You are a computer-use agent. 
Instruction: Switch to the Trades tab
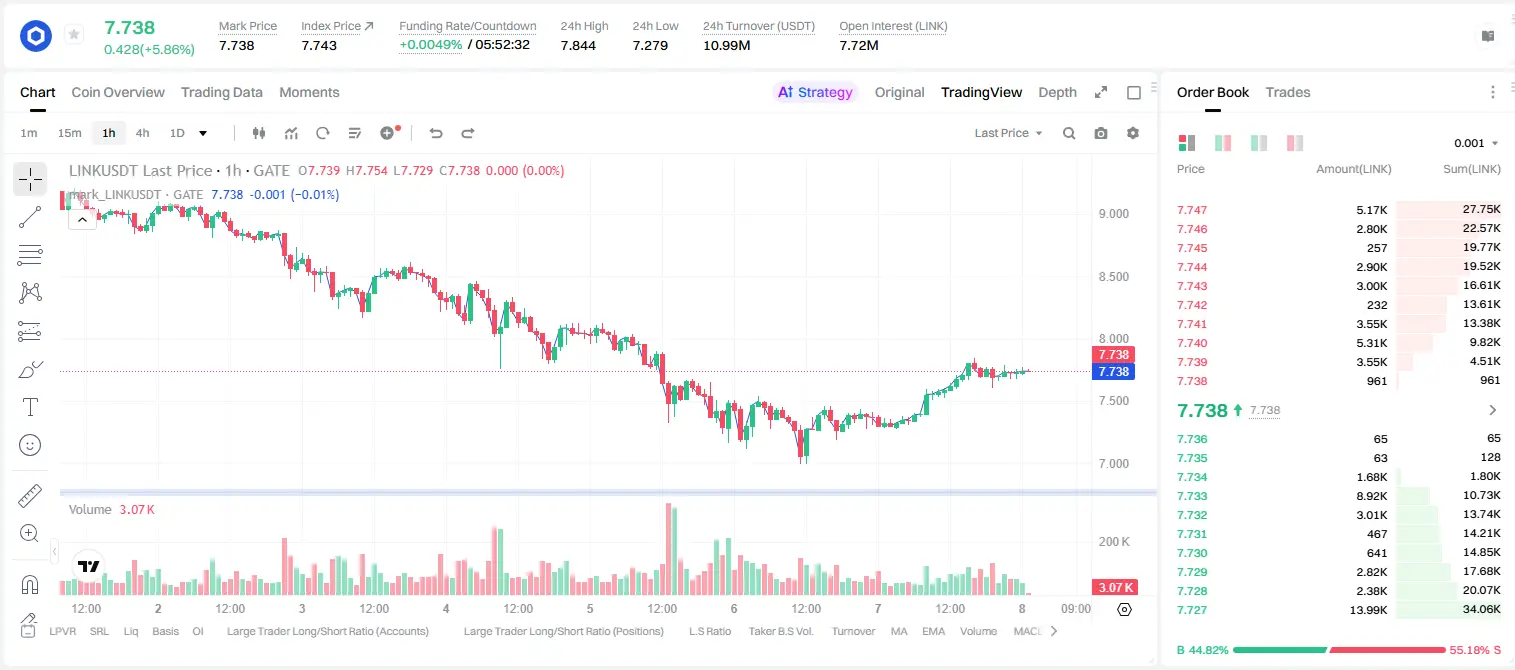pyautogui.click(x=1288, y=92)
